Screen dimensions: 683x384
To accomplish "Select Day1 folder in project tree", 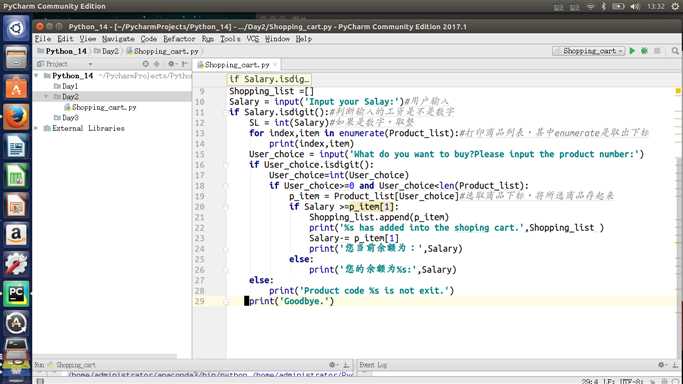I will (x=66, y=86).
